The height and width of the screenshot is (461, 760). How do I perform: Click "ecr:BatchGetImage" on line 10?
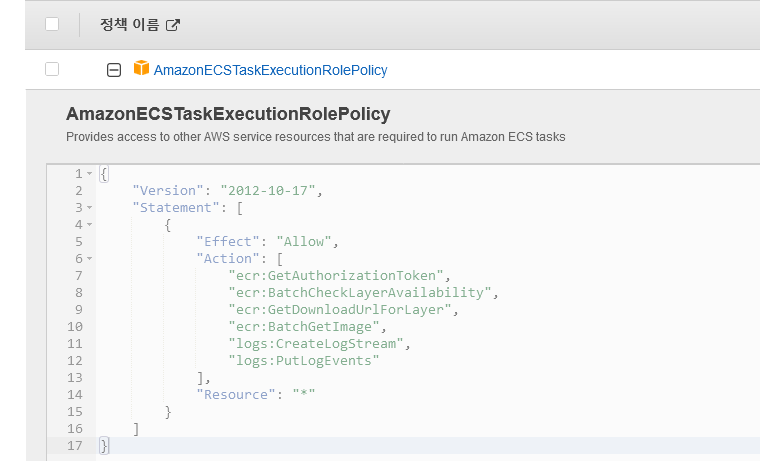pos(304,326)
